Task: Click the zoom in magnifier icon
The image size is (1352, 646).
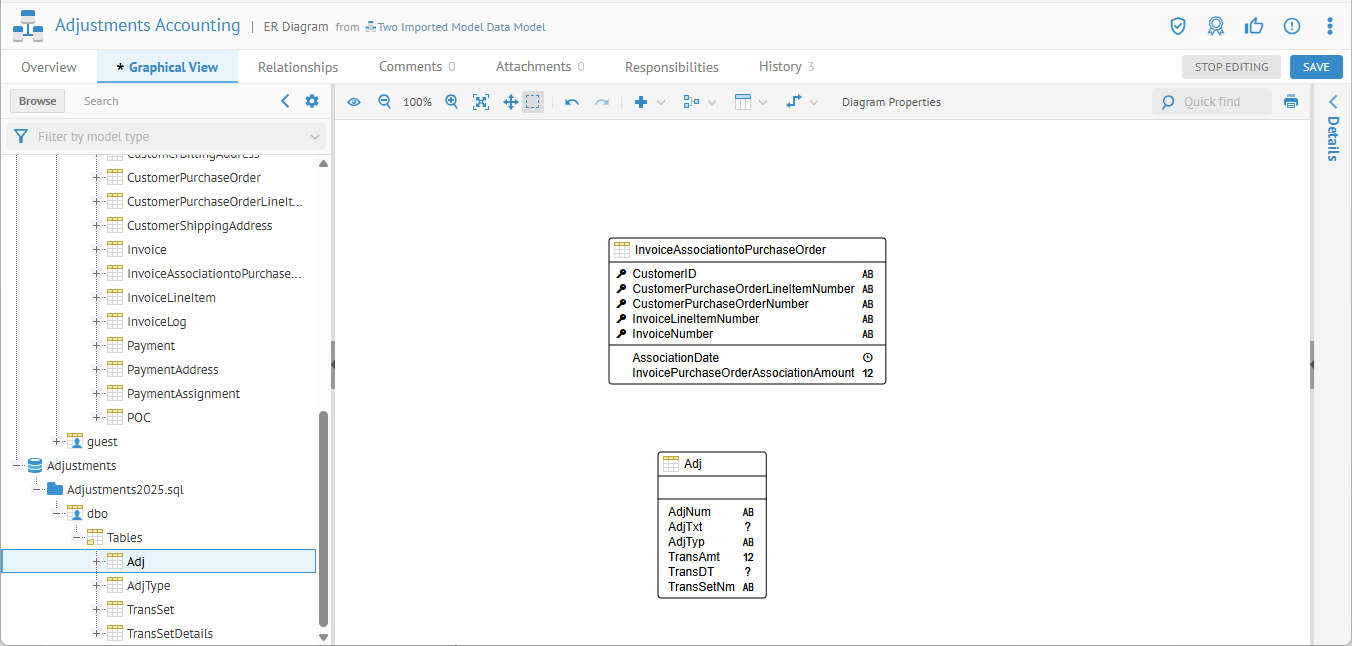Action: coord(451,102)
